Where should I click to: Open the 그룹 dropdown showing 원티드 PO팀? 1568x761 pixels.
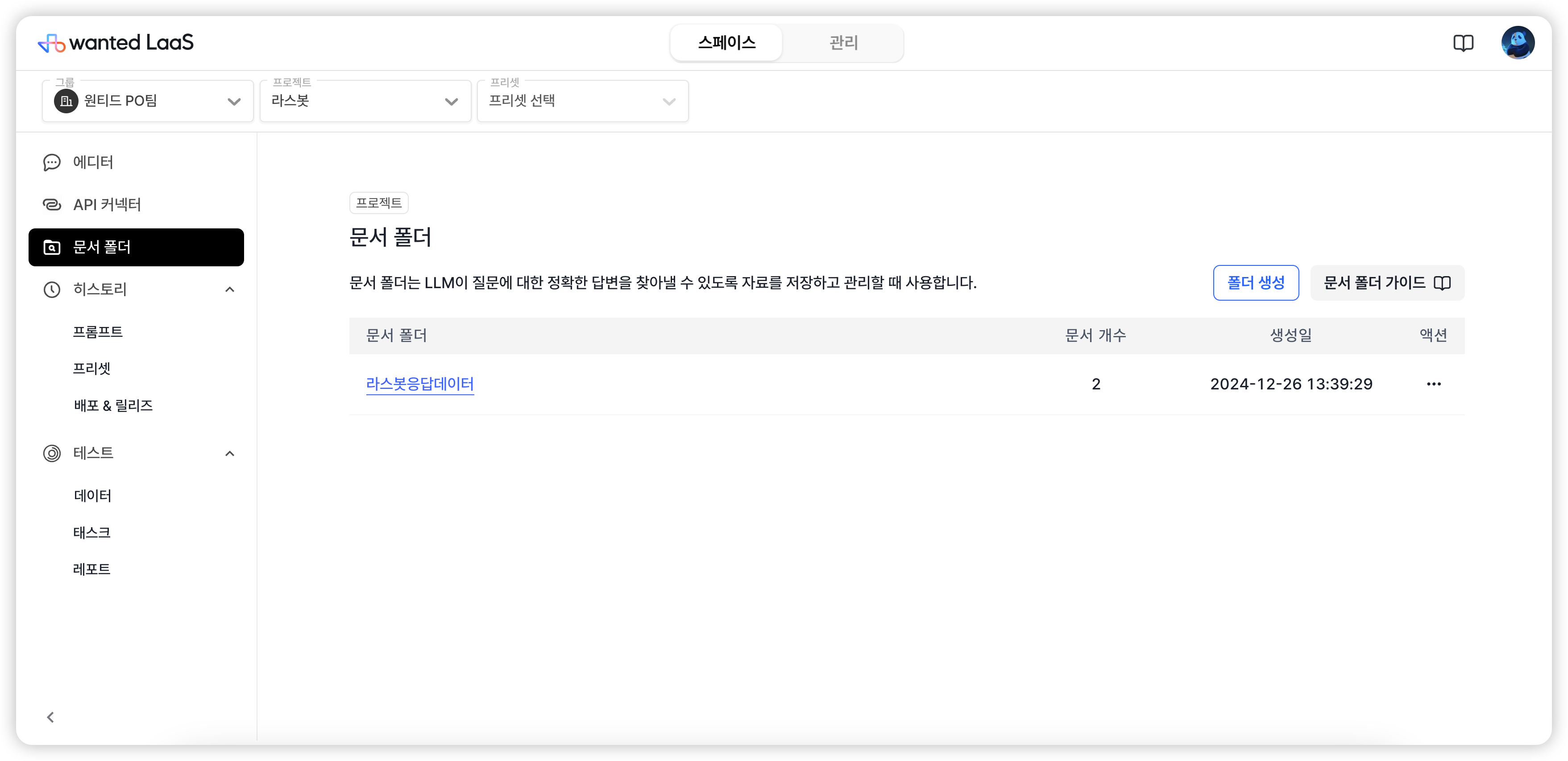tap(148, 101)
